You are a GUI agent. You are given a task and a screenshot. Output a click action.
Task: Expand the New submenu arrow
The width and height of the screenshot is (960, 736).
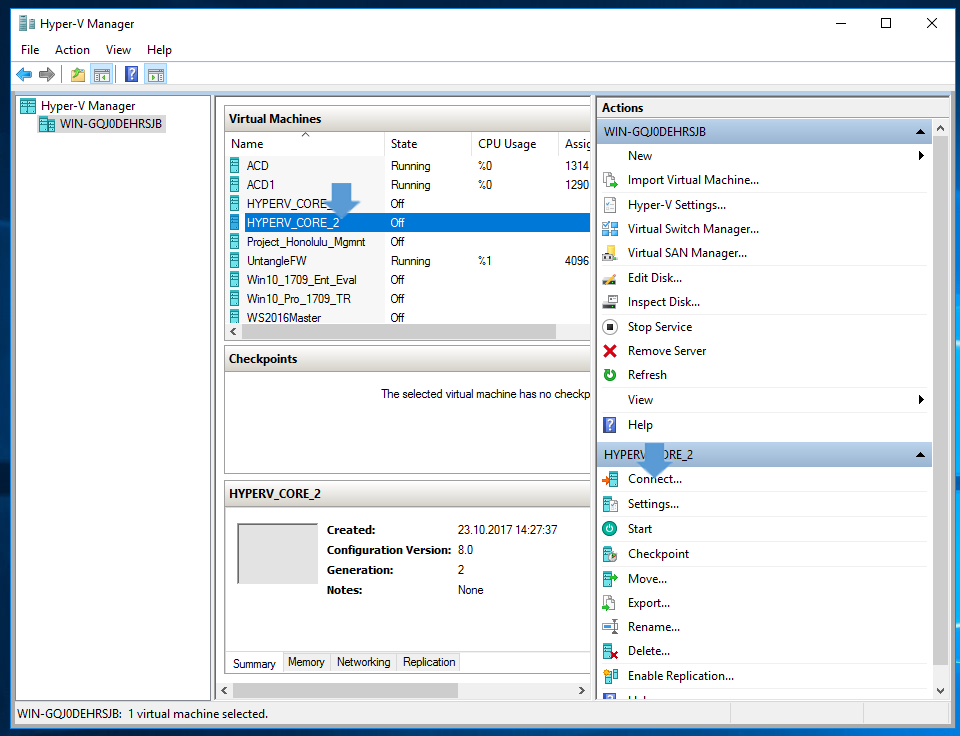click(921, 156)
